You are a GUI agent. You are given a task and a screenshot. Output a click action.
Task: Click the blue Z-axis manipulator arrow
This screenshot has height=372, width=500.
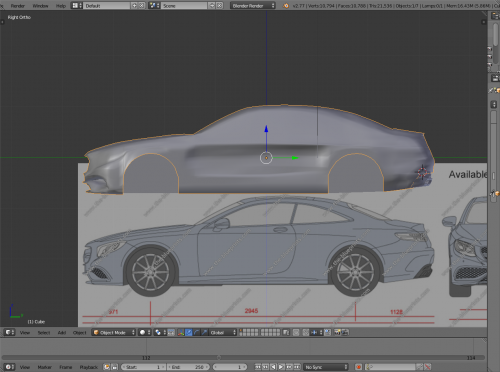click(266, 129)
